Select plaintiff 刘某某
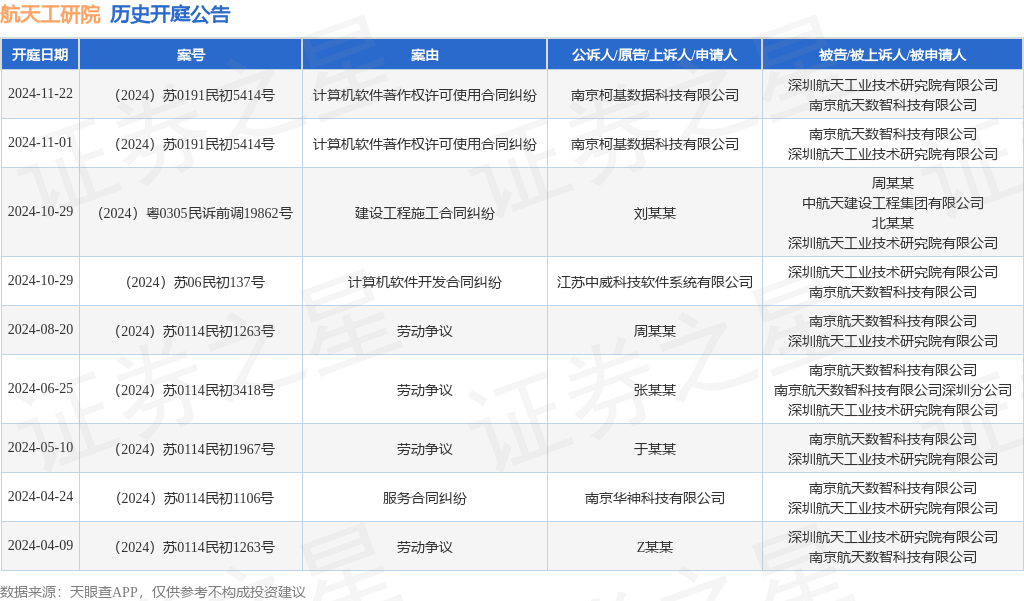Image resolution: width=1024 pixels, height=601 pixels. click(654, 214)
